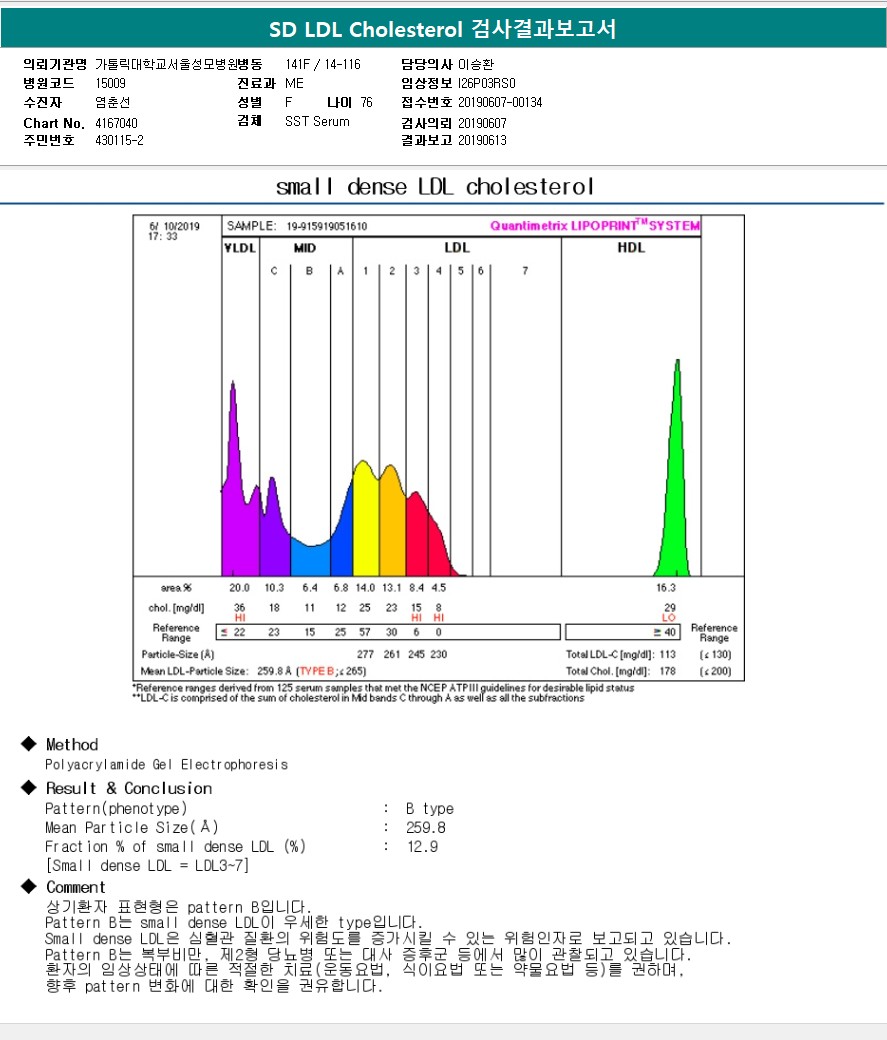
Task: Click the ward value '141F / 14-116'
Action: click(x=323, y=64)
